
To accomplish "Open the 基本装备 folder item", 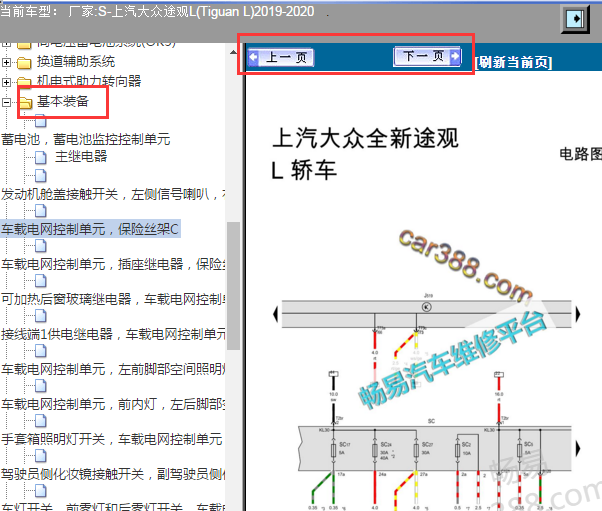I will (x=63, y=101).
